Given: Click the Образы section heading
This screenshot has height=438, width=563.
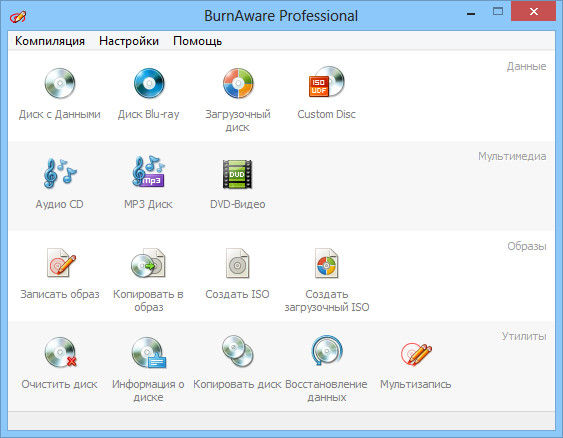Looking at the screenshot, I should [x=527, y=246].
